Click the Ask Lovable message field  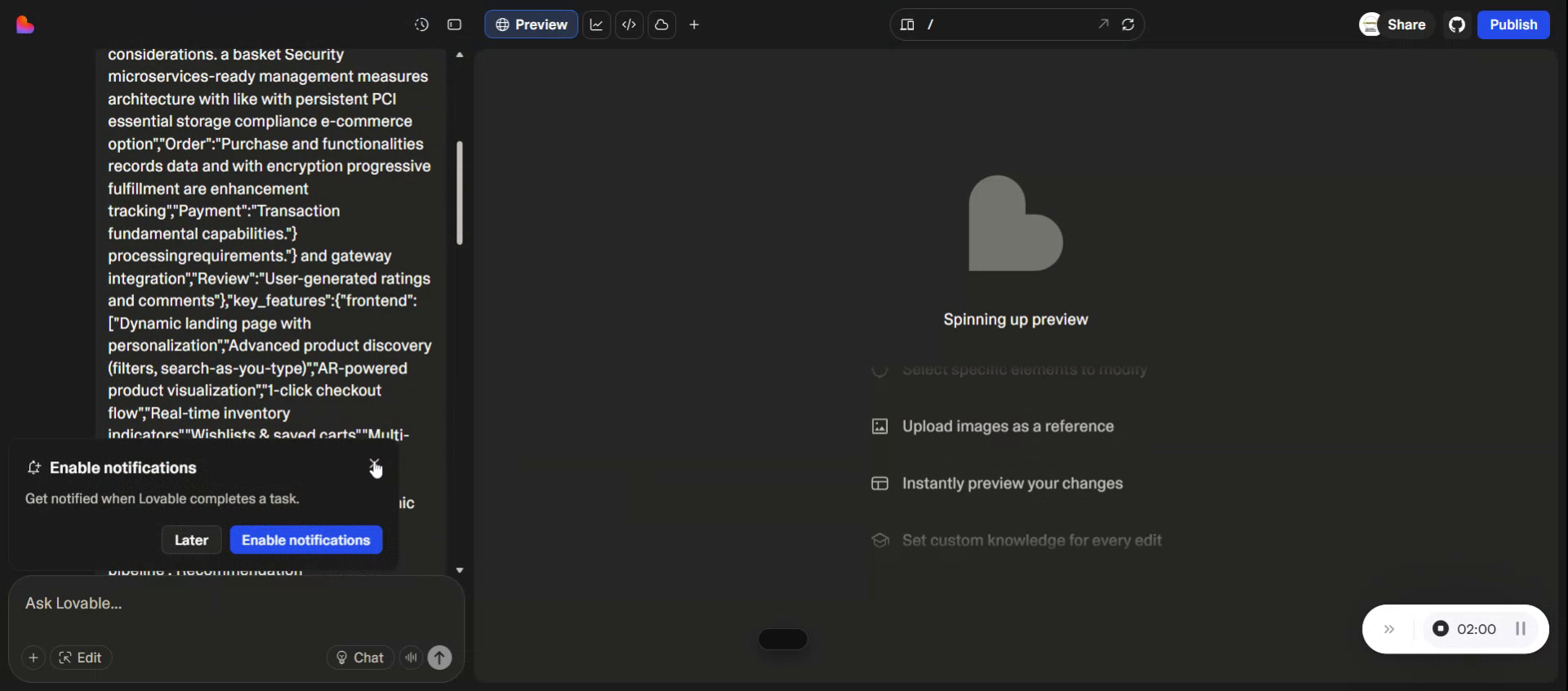click(237, 604)
